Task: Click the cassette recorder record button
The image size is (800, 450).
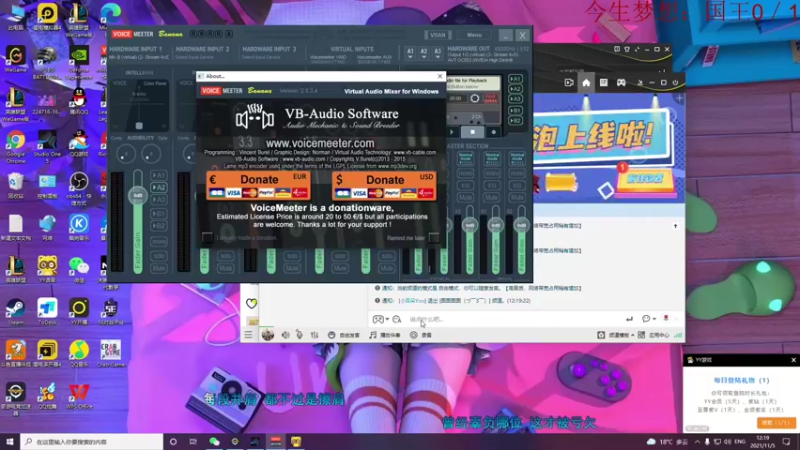Action: click(x=493, y=132)
